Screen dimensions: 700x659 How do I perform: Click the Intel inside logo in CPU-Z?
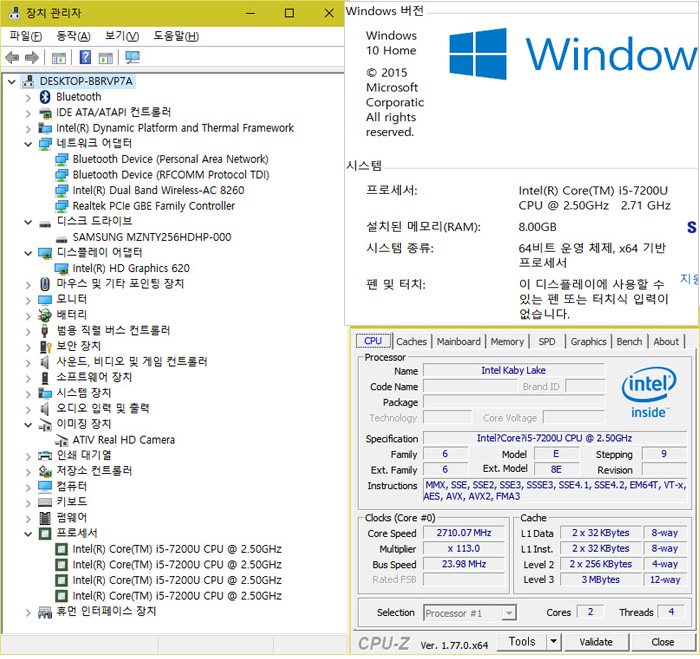[x=648, y=395]
